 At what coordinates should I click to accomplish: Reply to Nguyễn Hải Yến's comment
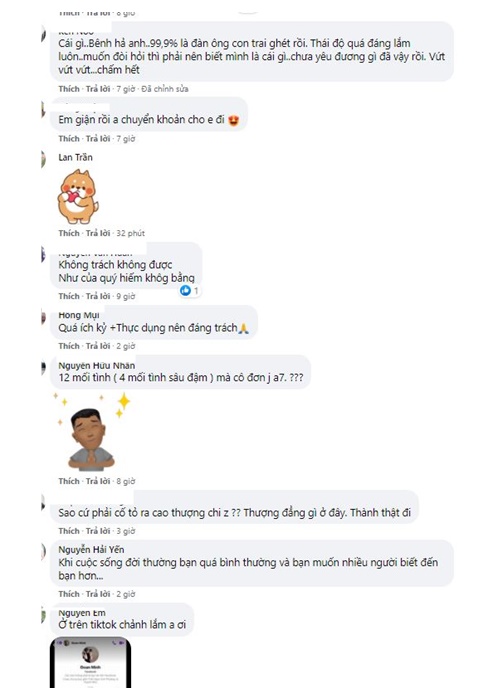coord(98,594)
